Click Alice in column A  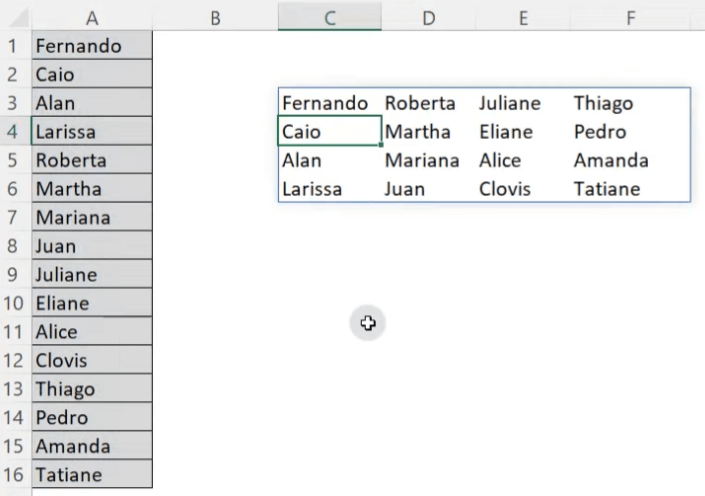click(x=92, y=331)
